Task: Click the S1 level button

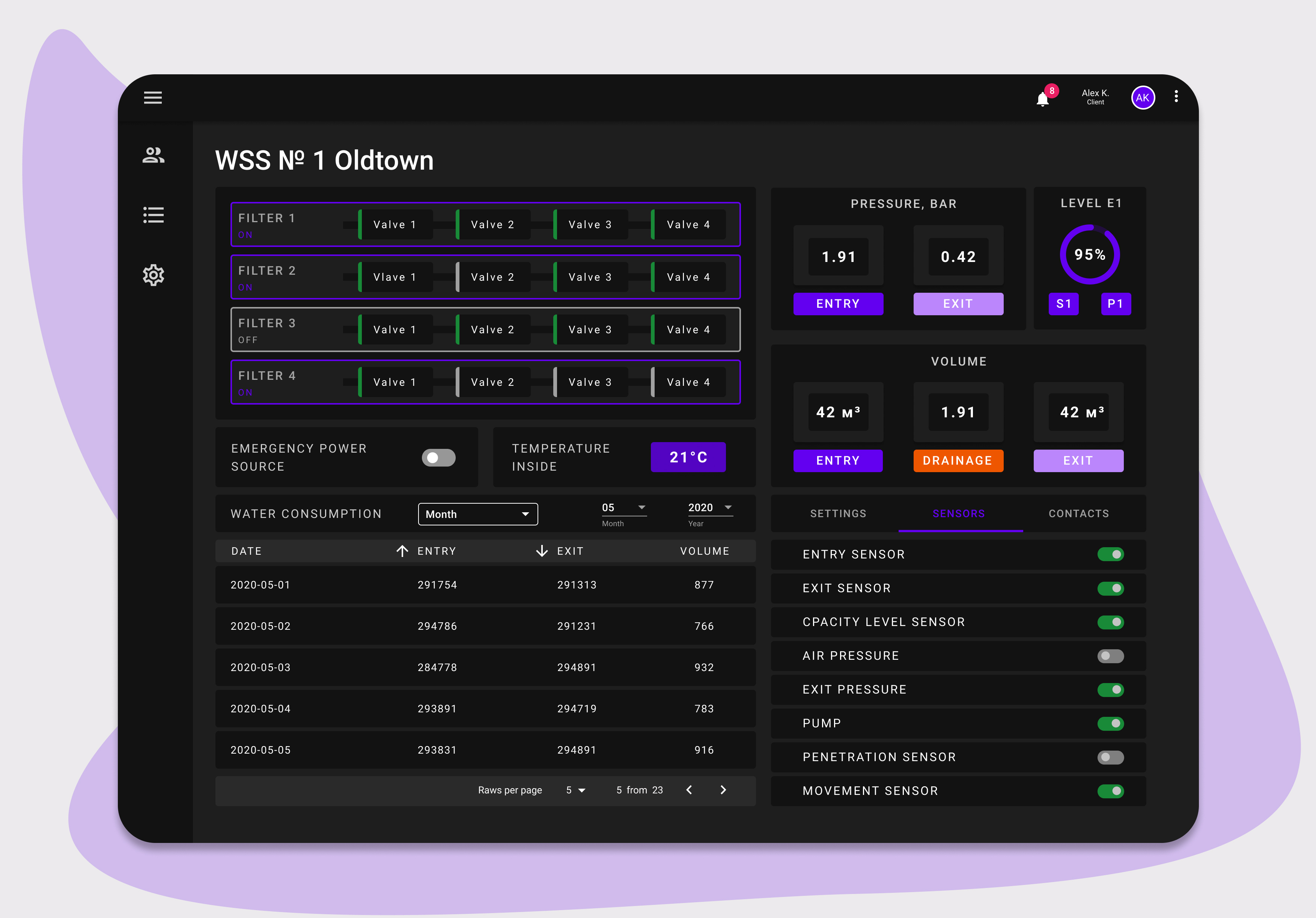Action: click(x=1063, y=304)
